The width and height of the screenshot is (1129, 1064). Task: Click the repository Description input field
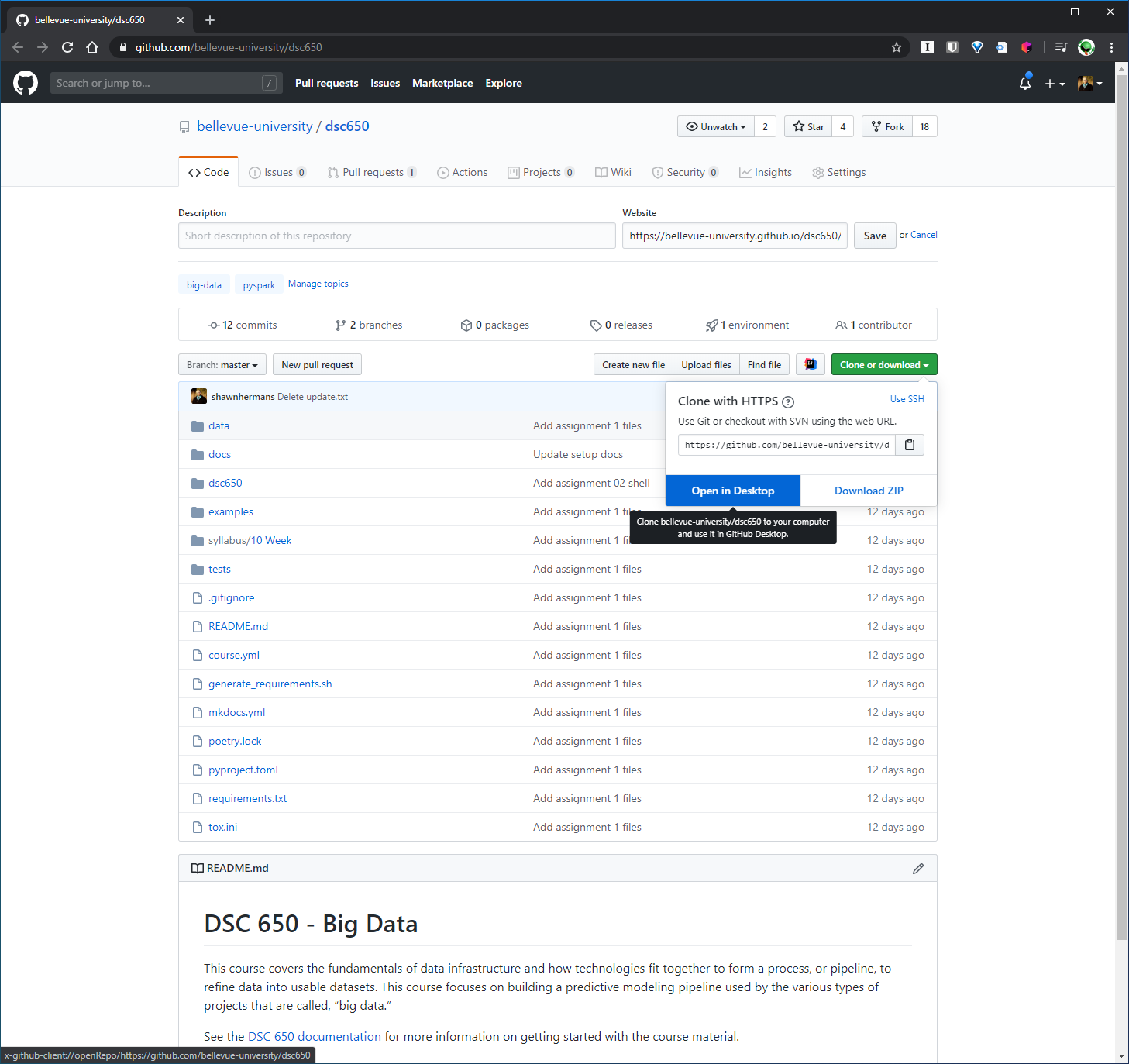pos(397,236)
